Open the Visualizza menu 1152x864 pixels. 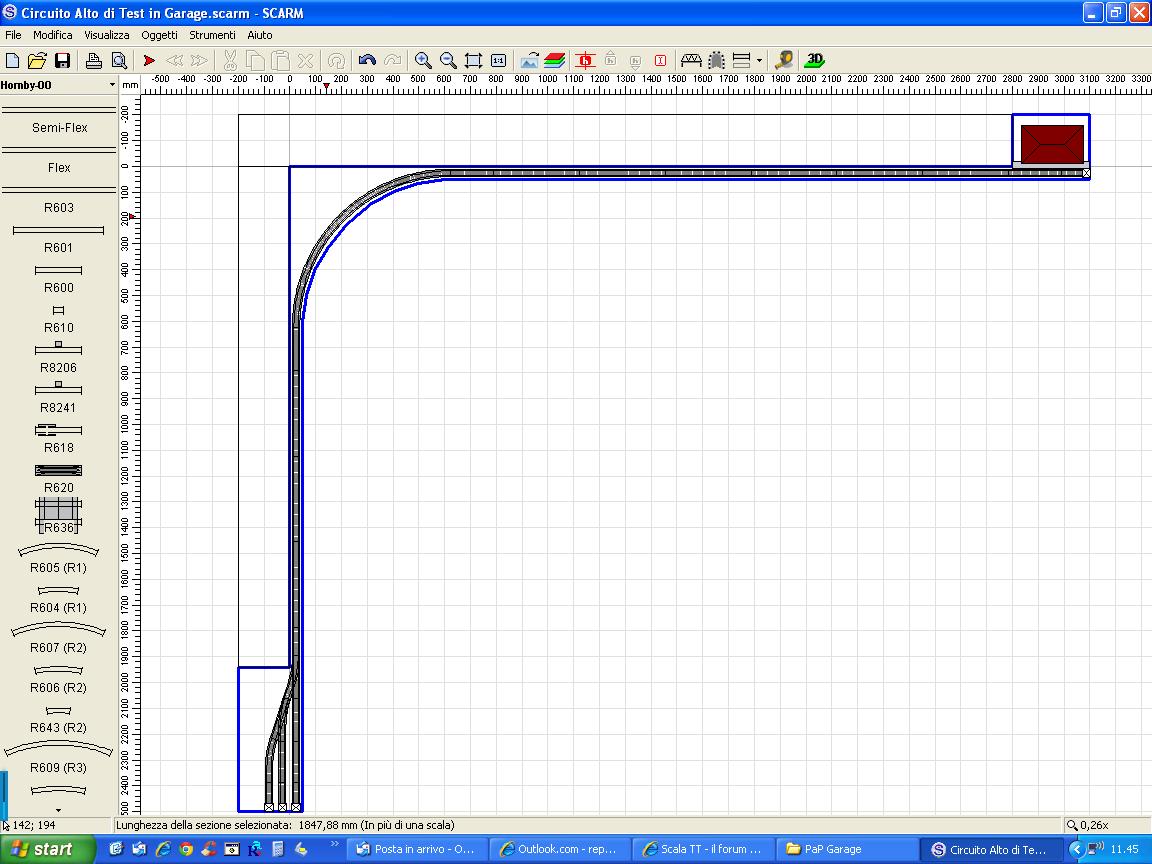pos(107,35)
